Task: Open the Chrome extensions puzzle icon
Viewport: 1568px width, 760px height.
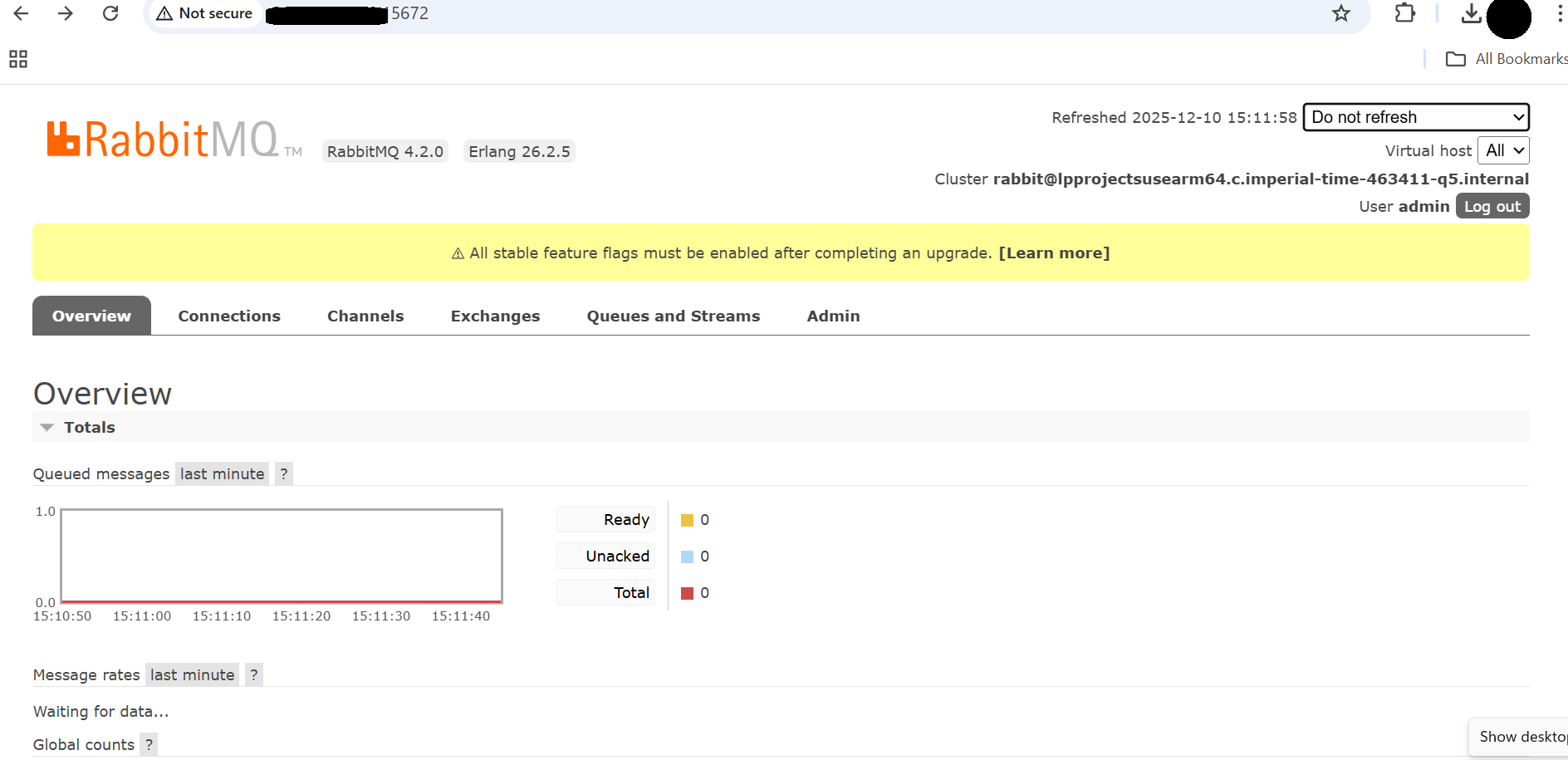Action: coord(1405,13)
